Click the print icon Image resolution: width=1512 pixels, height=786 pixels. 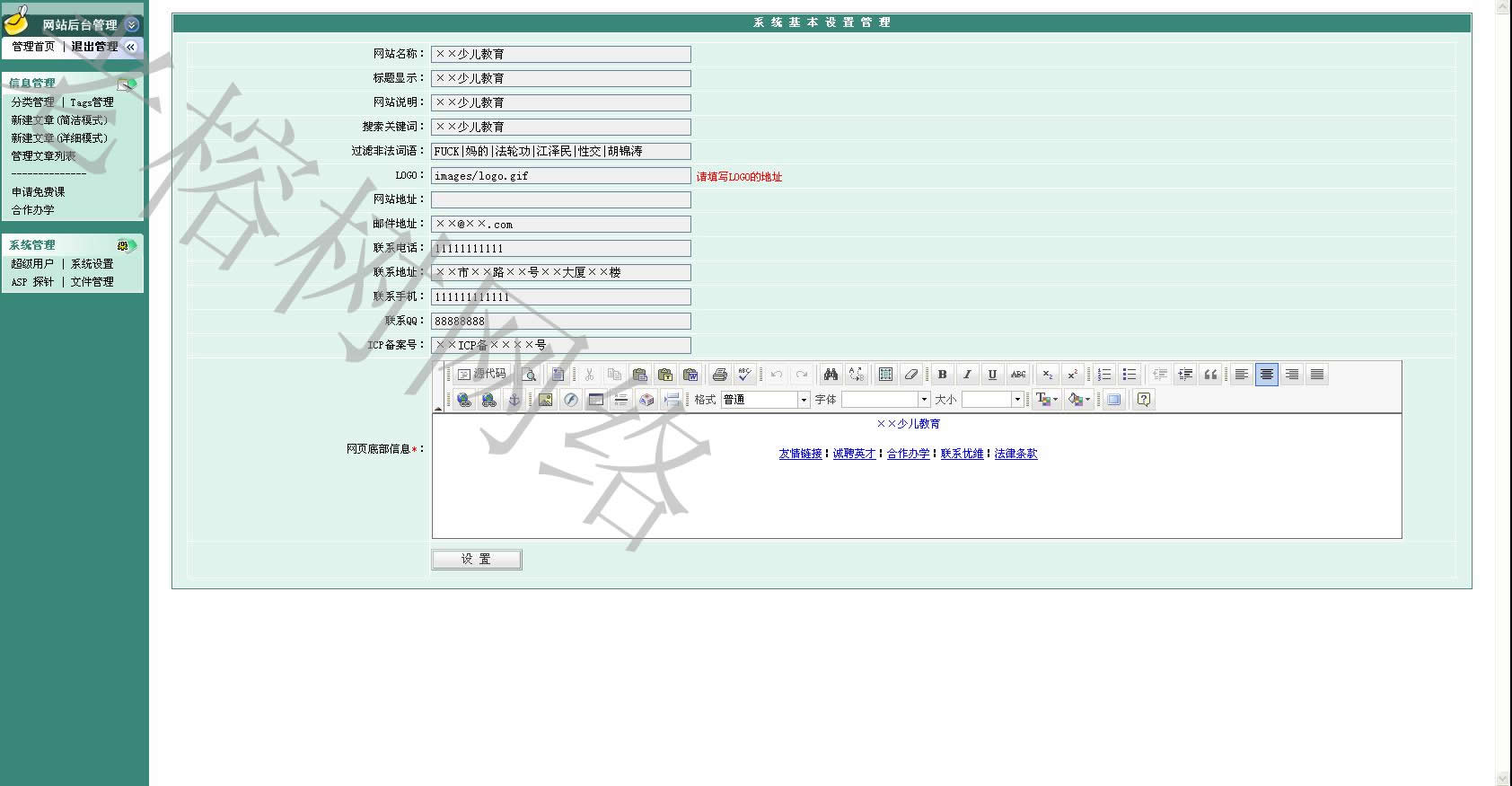point(719,375)
